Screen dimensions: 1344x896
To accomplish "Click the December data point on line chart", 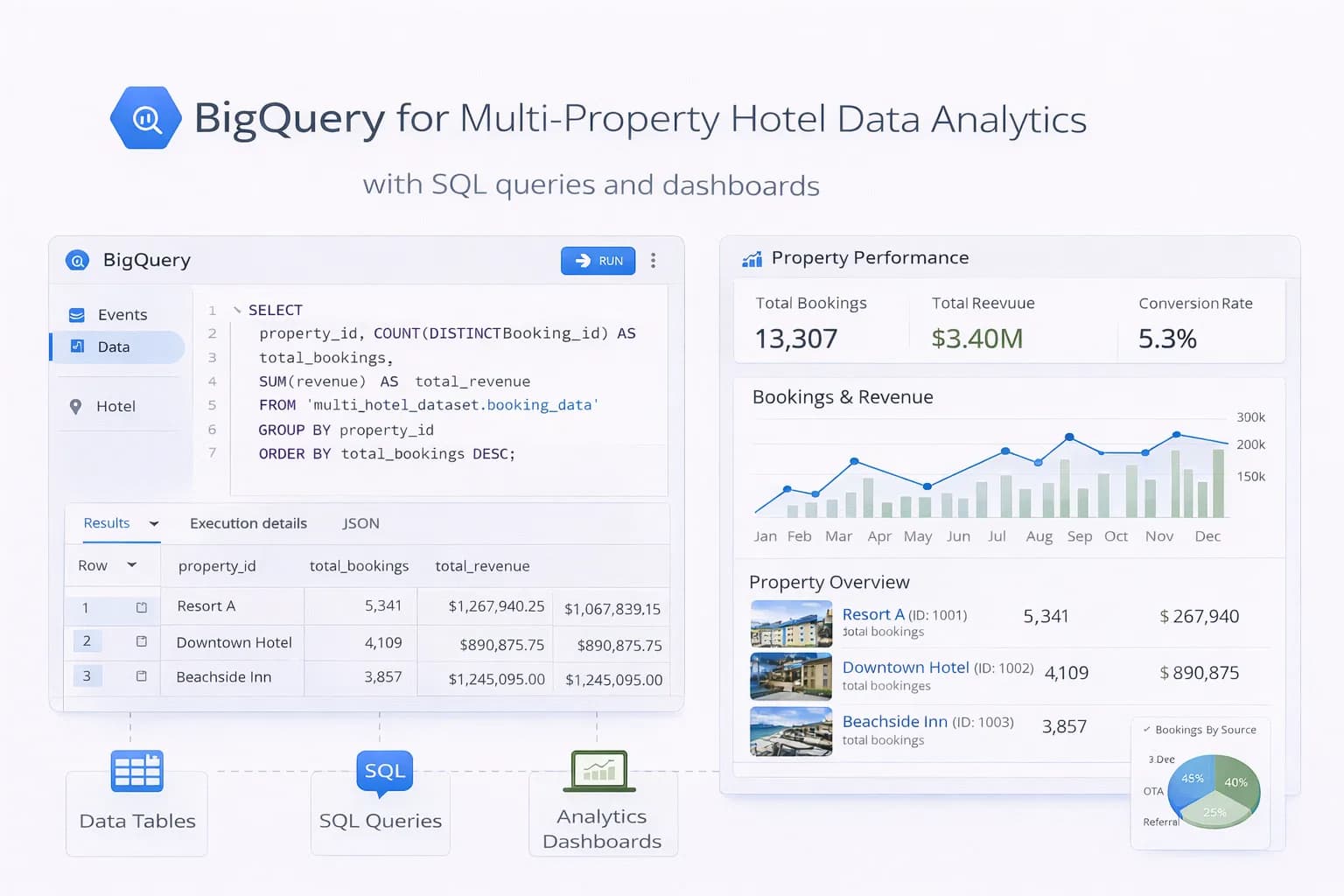I will (x=1177, y=435).
